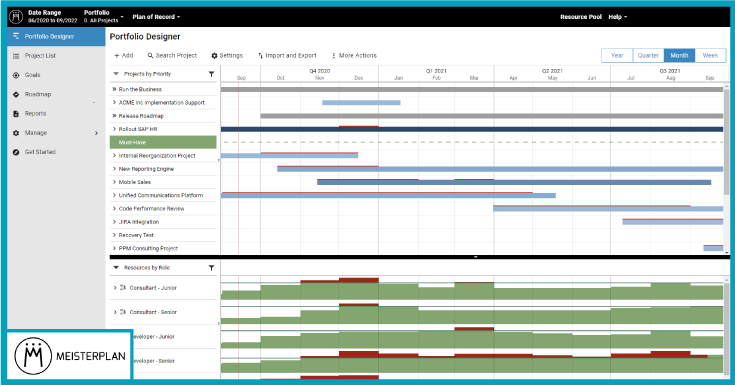This screenshot has width=735, height=385.
Task: Expand Run the Business group
Action: click(114, 89)
